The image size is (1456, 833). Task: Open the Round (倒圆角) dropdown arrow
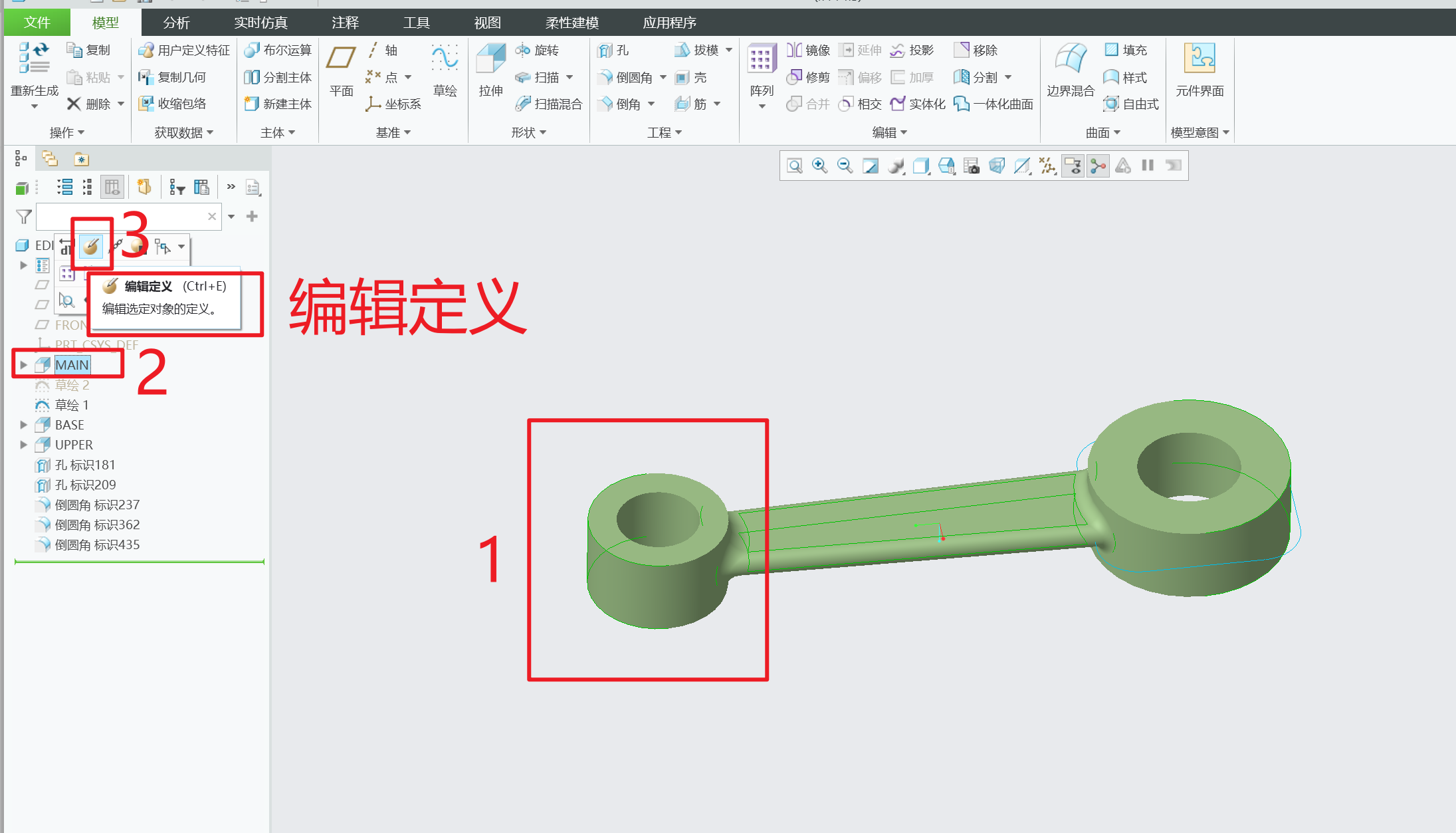(x=663, y=78)
